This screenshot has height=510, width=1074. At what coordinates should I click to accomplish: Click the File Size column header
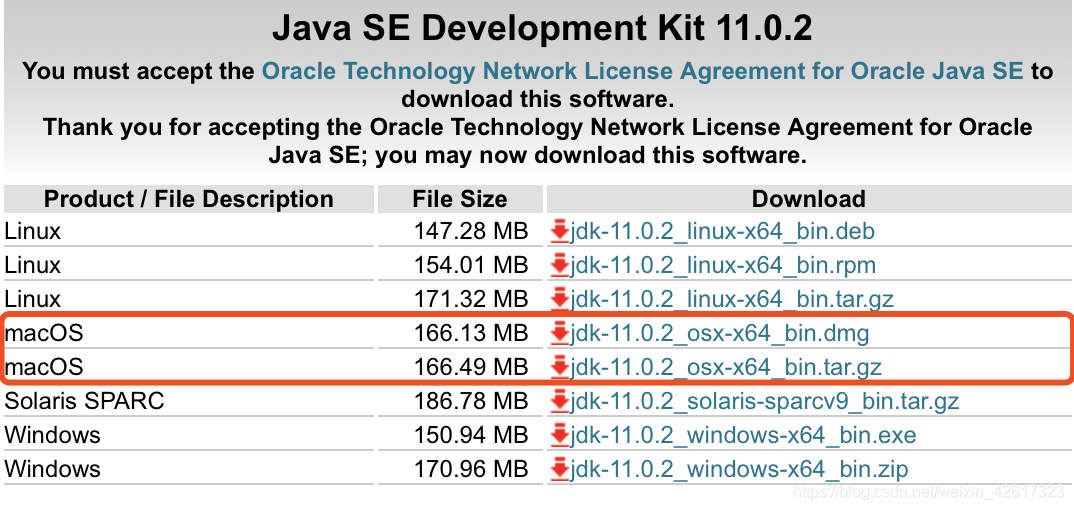coord(460,199)
